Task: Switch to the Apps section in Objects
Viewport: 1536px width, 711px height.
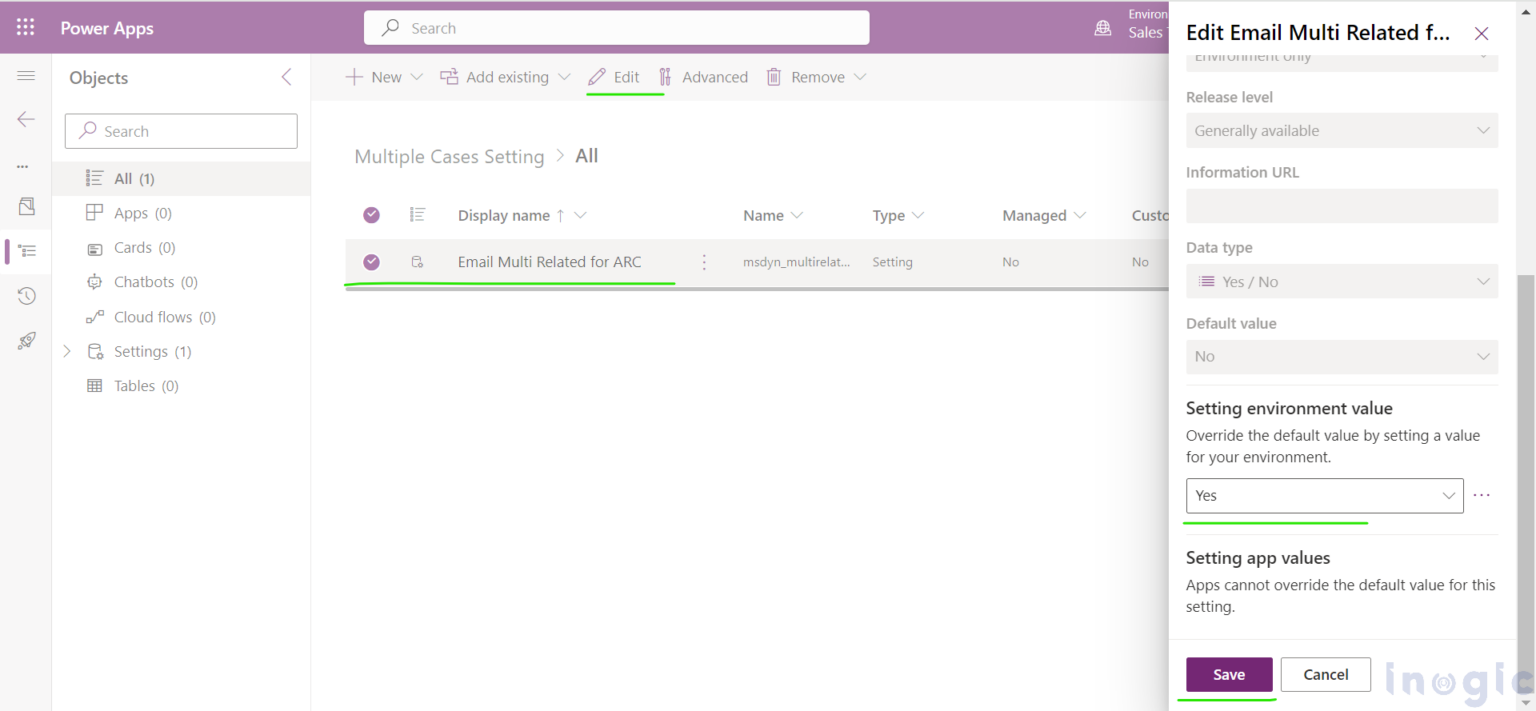Action: (131, 212)
